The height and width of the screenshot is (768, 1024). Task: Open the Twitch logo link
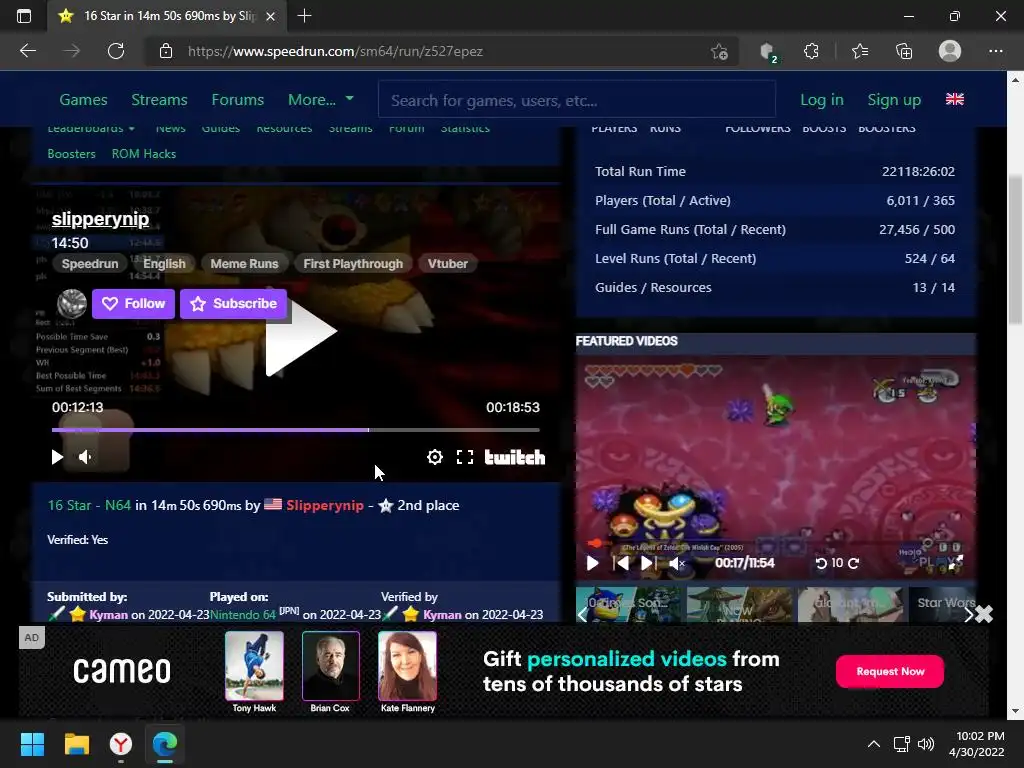(515, 457)
